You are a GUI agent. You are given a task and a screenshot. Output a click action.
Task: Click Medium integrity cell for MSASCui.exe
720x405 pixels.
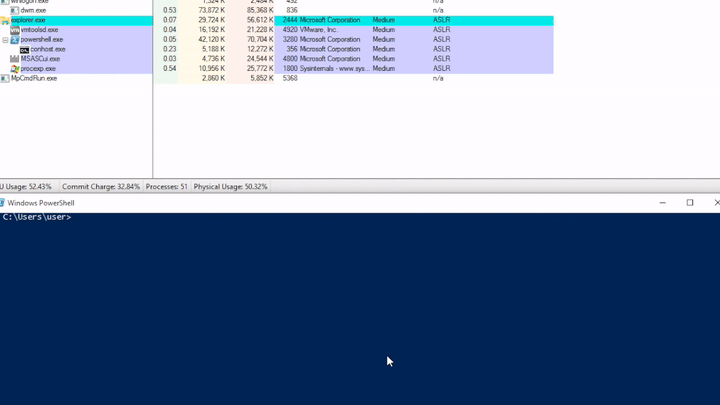coord(383,59)
